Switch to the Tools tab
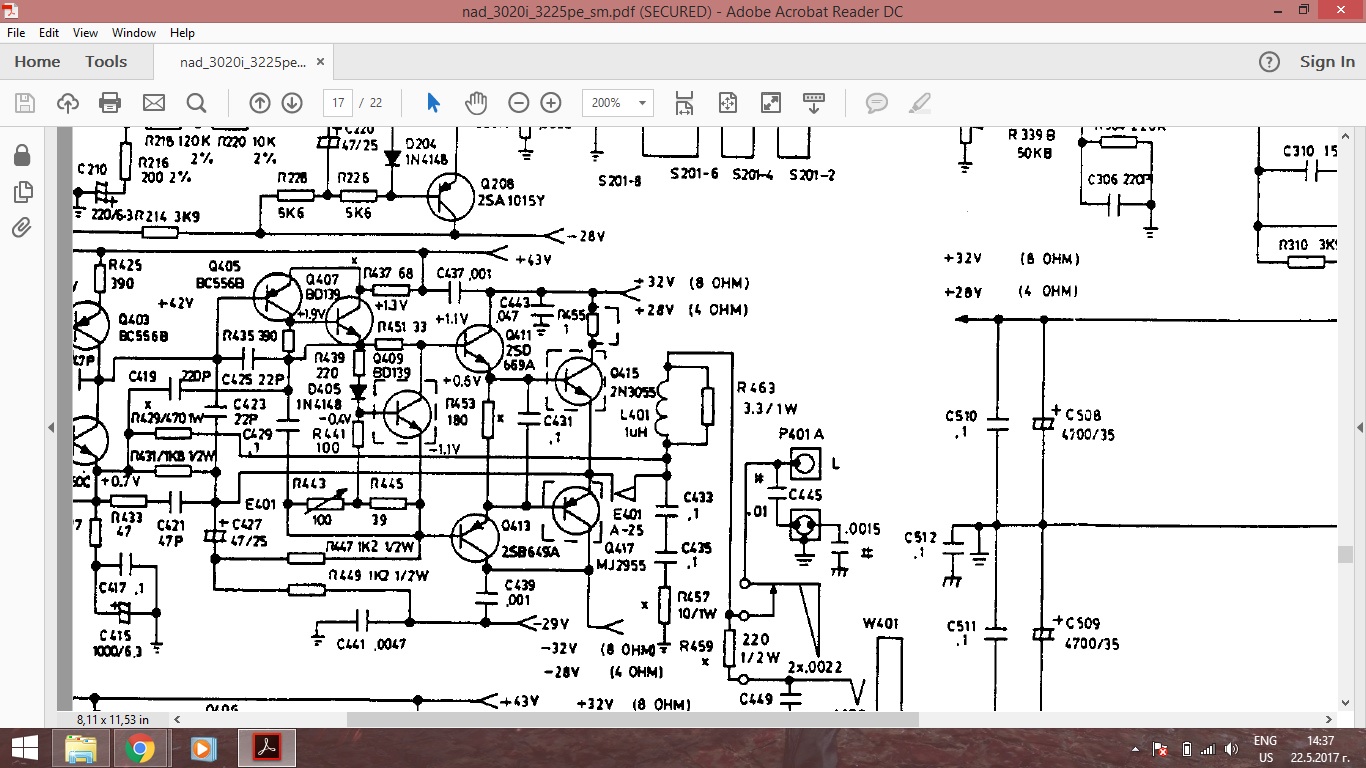The image size is (1366, 768). point(106,62)
